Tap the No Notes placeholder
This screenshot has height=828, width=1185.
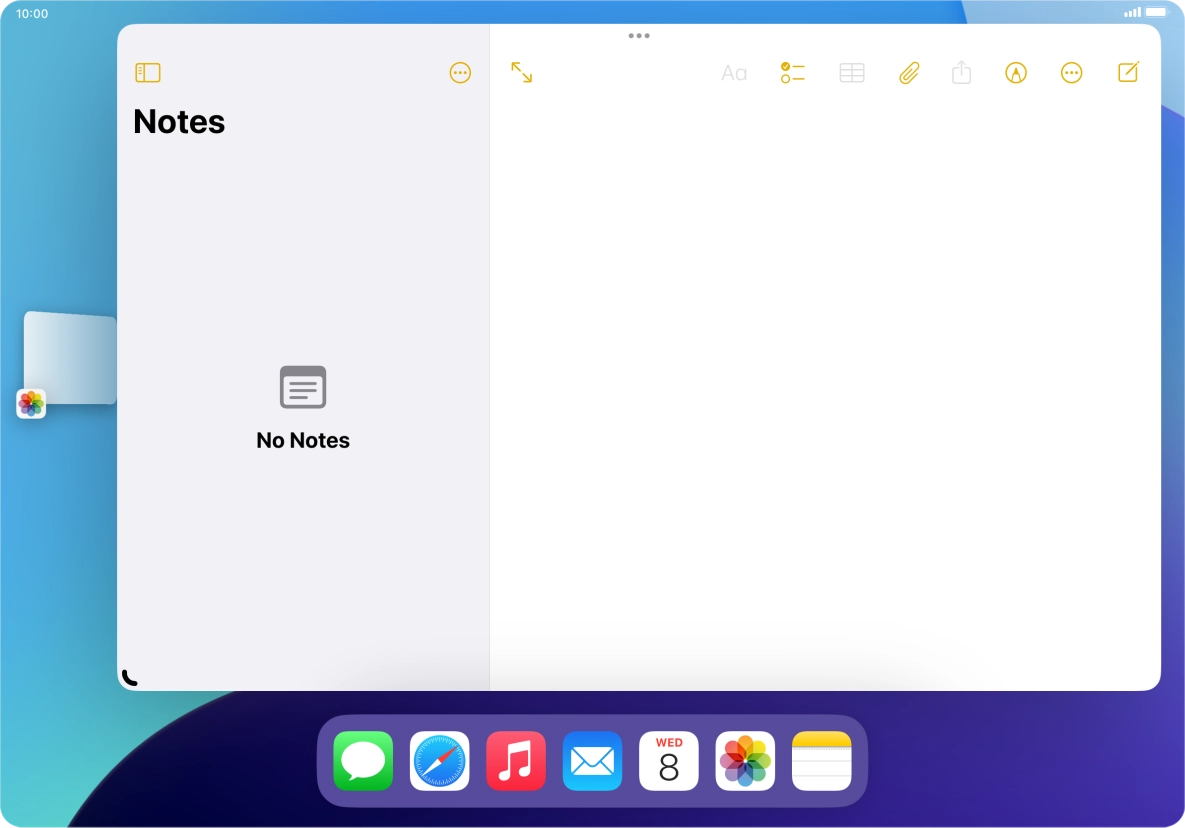pos(303,440)
